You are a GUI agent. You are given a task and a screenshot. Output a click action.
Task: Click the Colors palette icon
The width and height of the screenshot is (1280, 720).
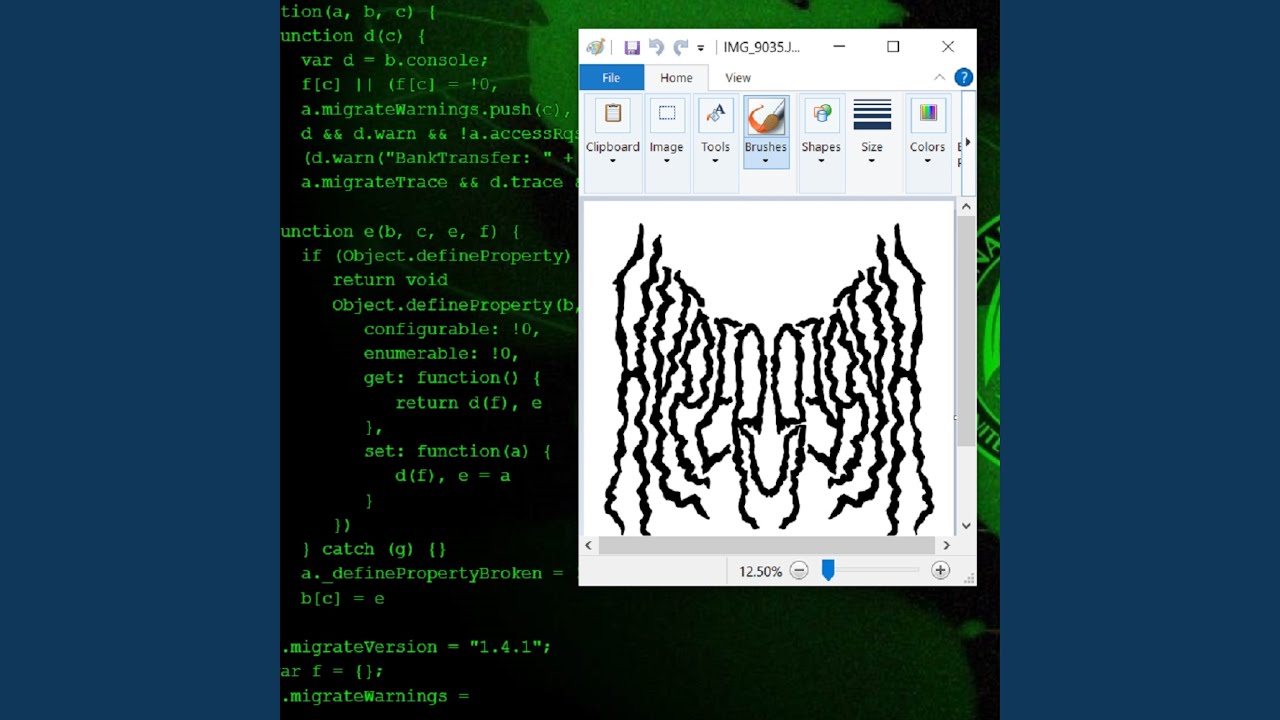point(928,114)
